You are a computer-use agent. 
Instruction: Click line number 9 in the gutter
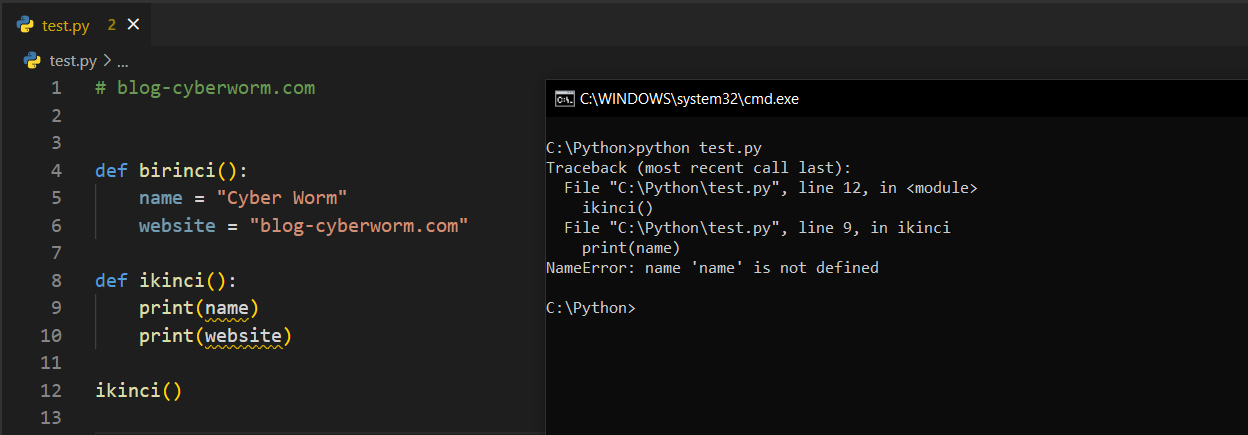coord(56,307)
